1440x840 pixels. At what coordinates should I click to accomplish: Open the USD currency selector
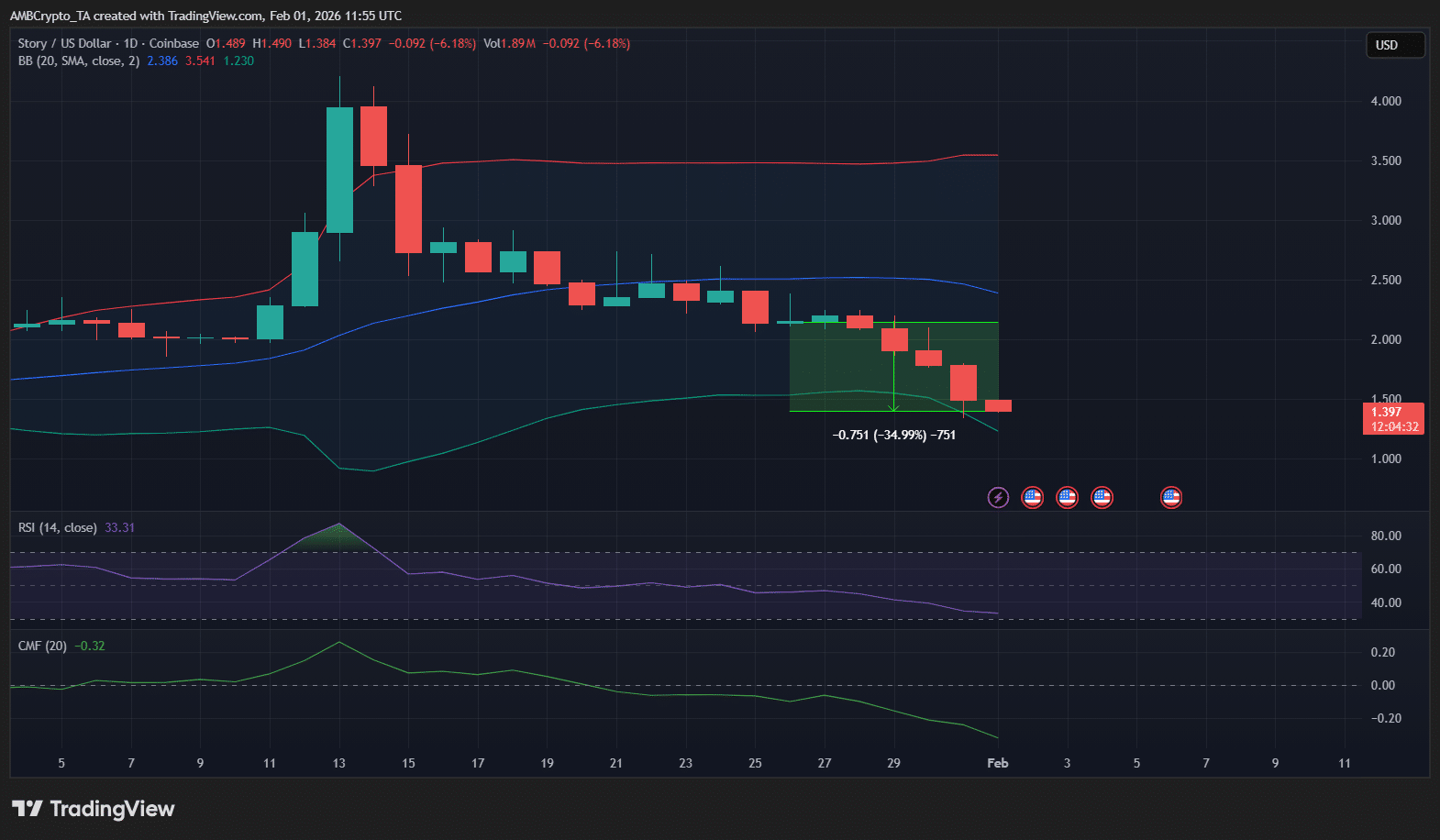point(1395,45)
